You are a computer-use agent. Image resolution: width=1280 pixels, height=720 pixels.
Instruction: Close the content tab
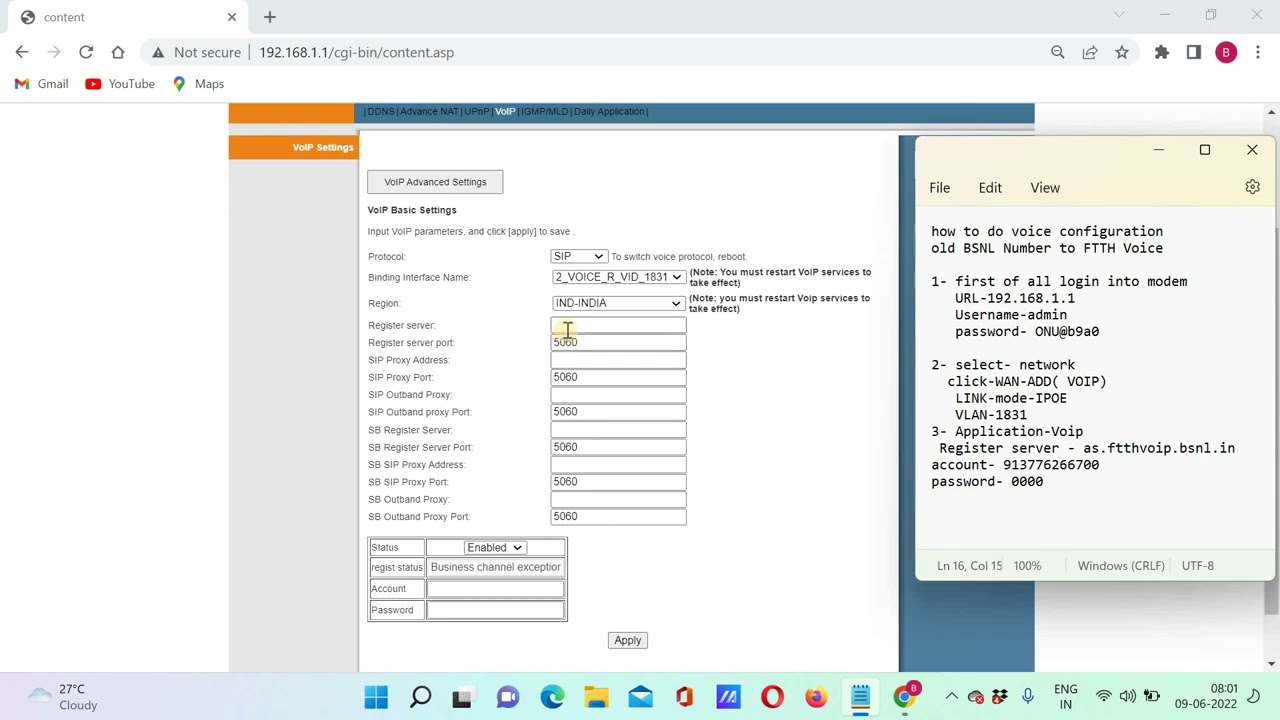(232, 17)
